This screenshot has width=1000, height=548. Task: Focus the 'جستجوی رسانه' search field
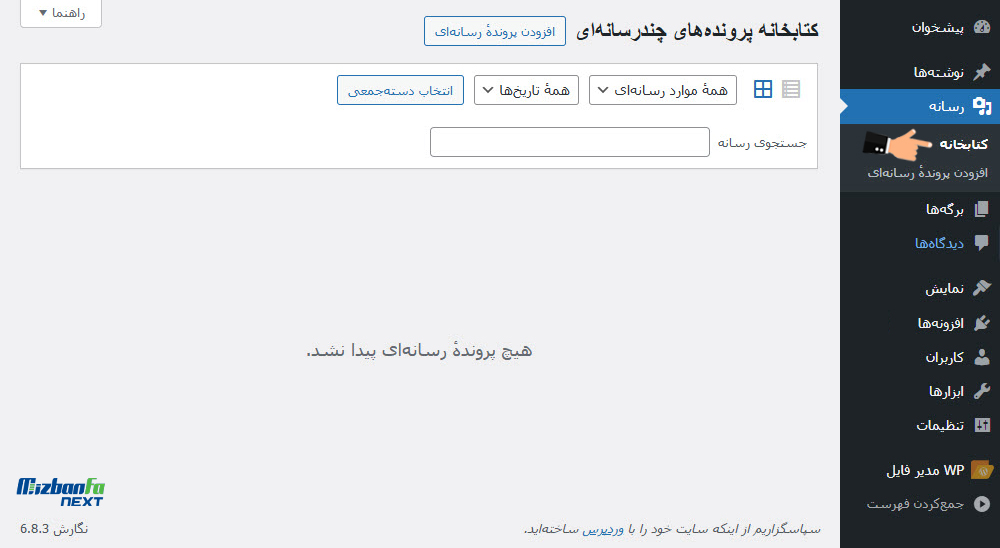(x=570, y=142)
